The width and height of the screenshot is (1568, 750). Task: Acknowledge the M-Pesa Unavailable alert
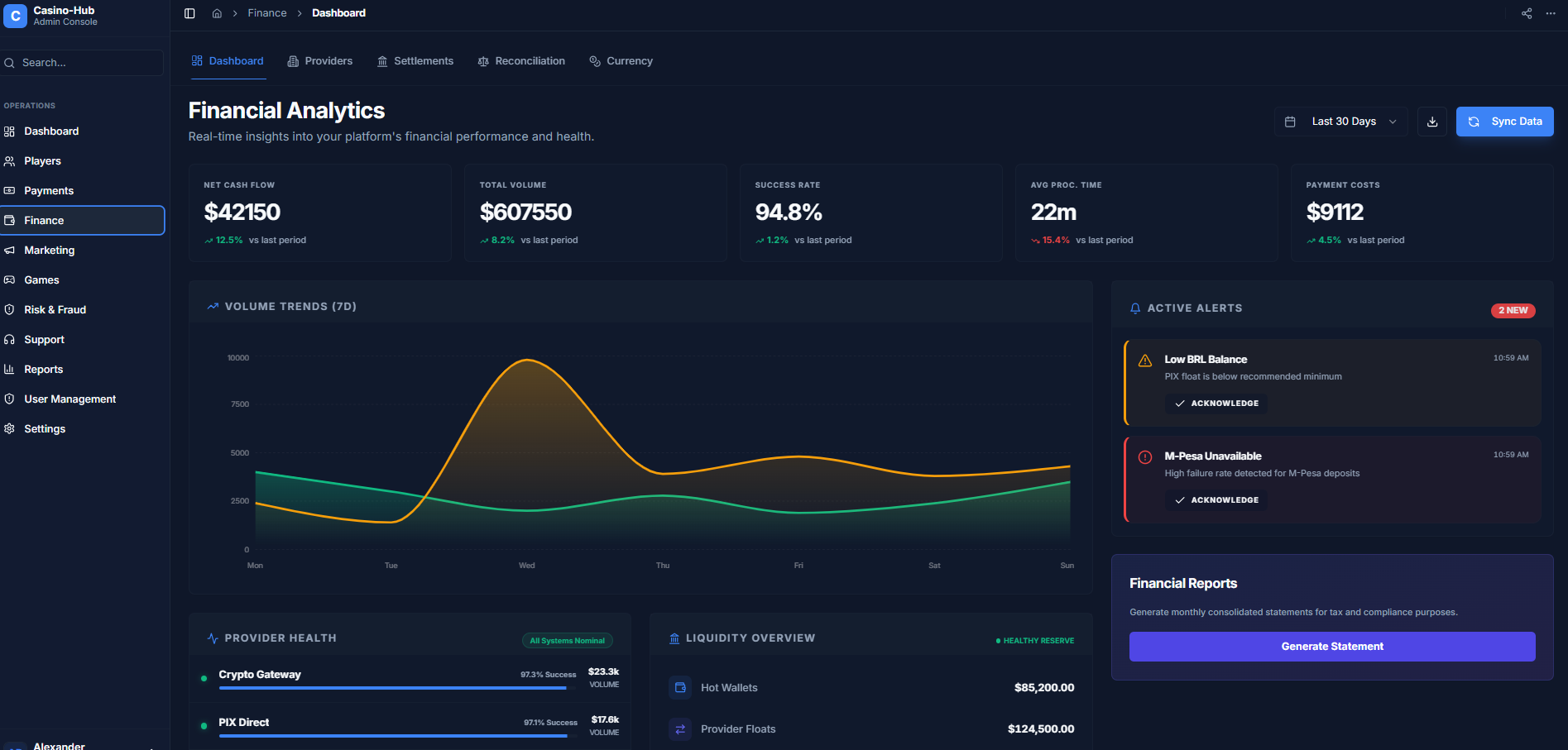(x=1216, y=499)
